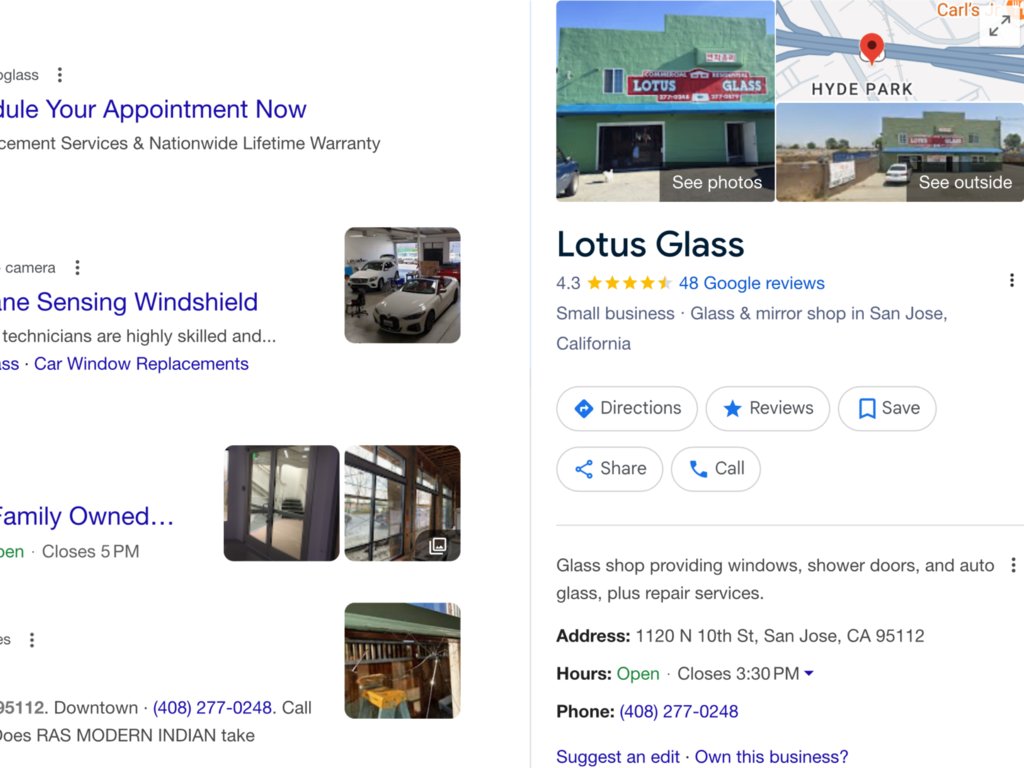Open the three-dot menu next to camera result
Screen dimensions: 1024x768
point(78,268)
